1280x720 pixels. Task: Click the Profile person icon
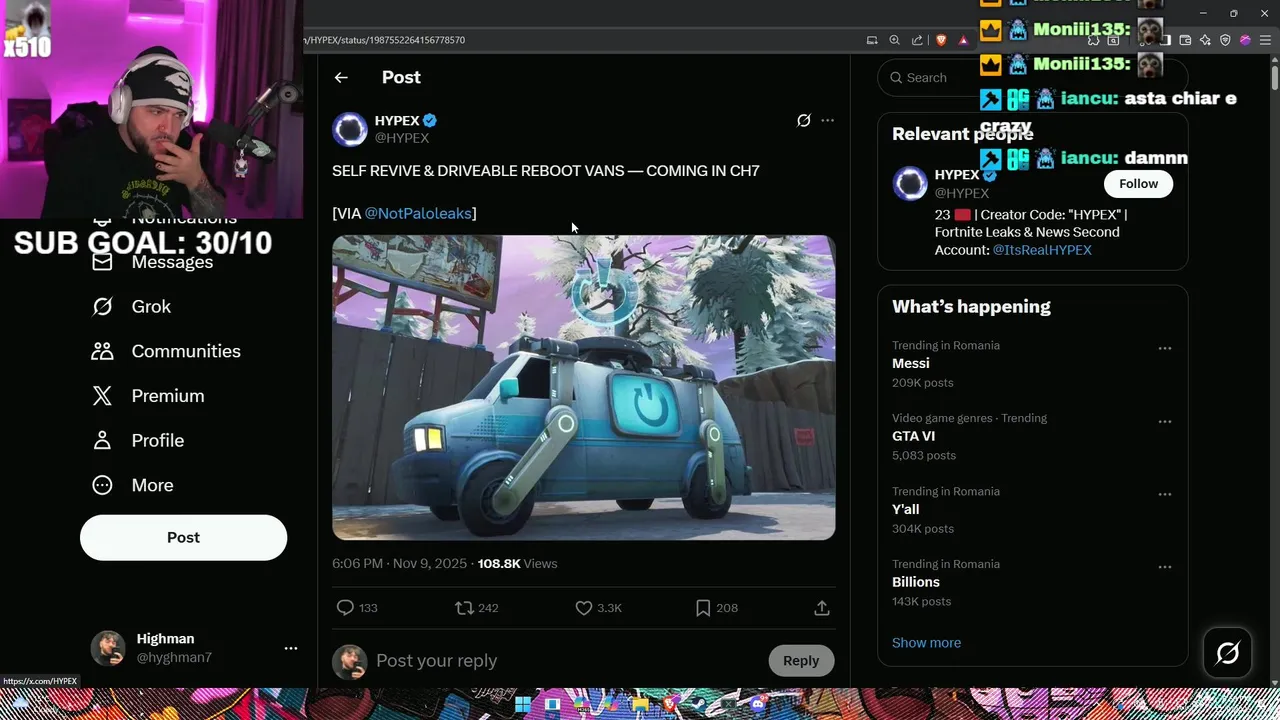pos(102,440)
